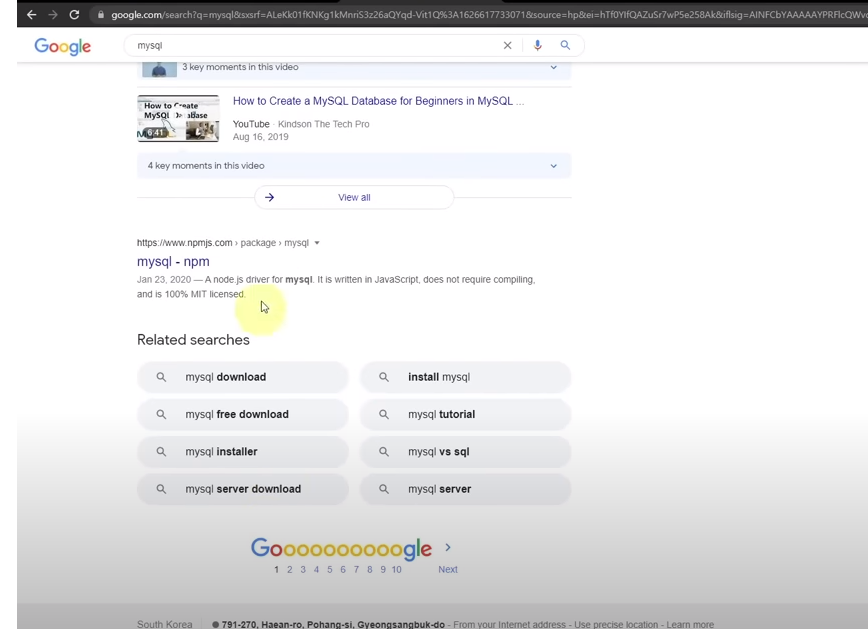The width and height of the screenshot is (868, 629).
Task: Go back with the browser back arrow
Action: pyautogui.click(x=32, y=14)
